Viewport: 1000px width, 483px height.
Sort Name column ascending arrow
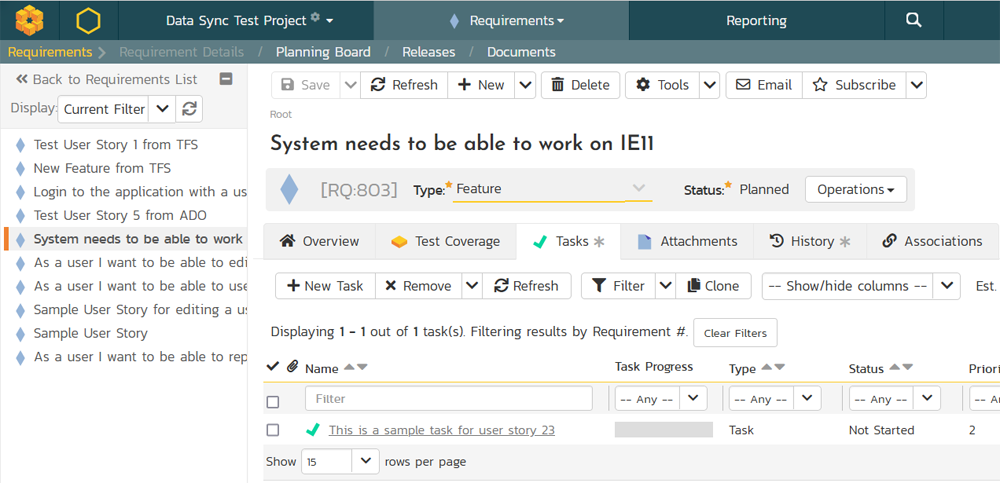coord(349,367)
